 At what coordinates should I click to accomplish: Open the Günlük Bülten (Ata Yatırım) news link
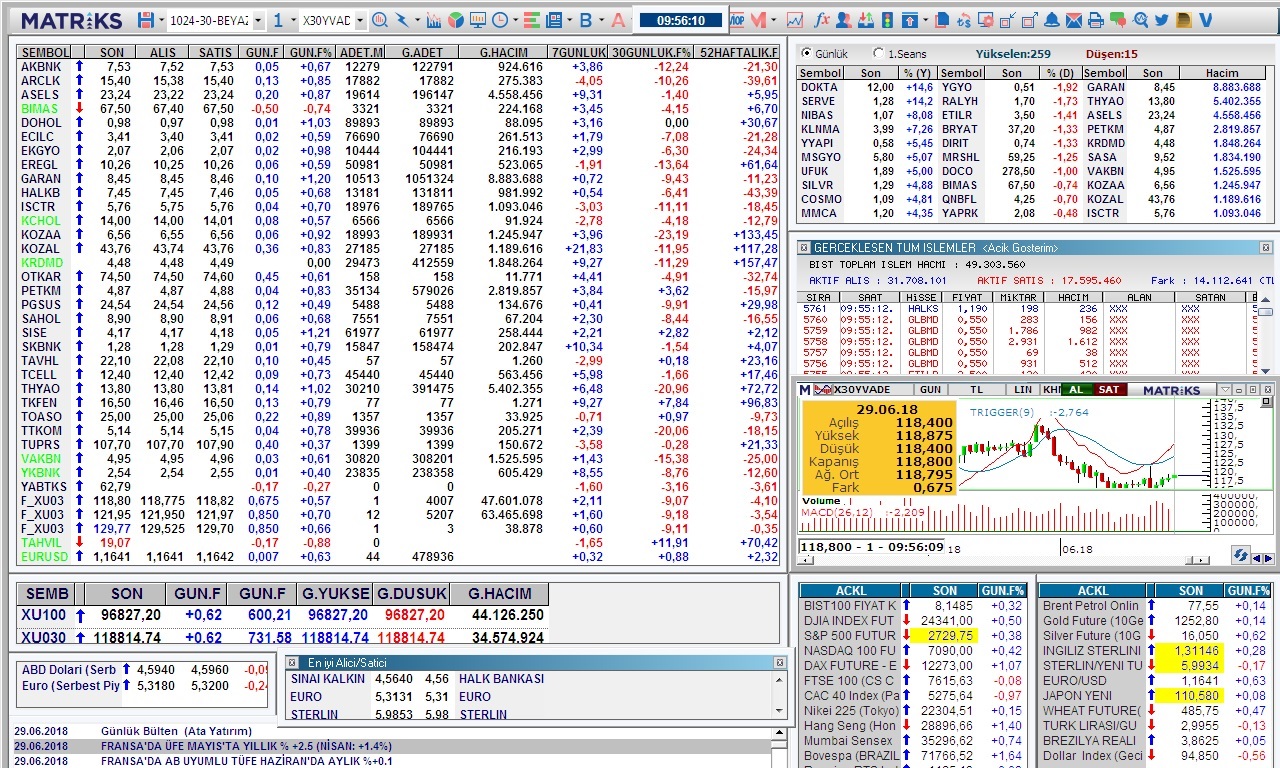(176, 731)
